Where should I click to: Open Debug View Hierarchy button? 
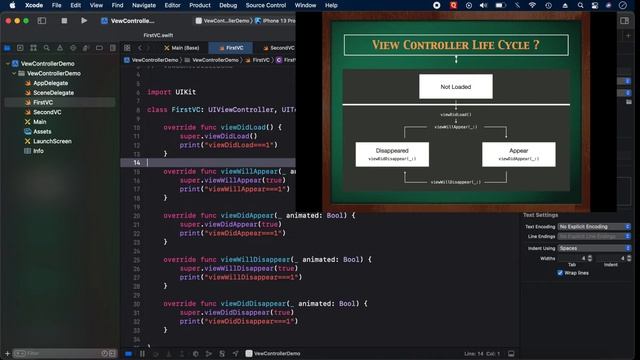click(196, 353)
